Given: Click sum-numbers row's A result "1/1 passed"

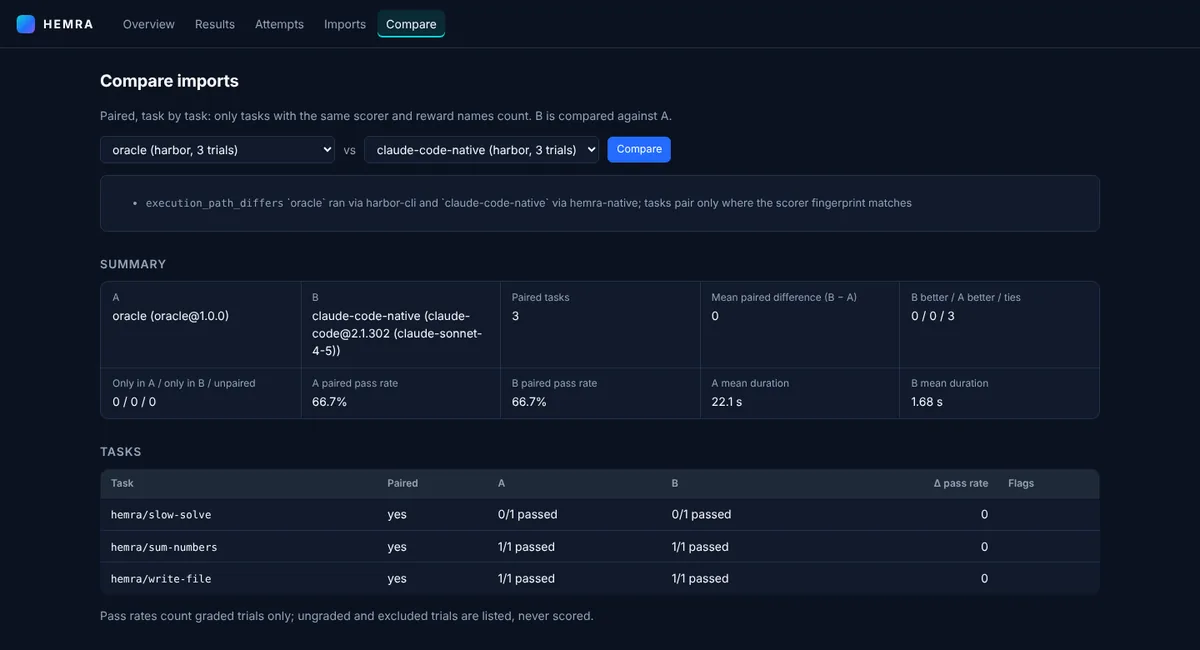Looking at the screenshot, I should 526,547.
